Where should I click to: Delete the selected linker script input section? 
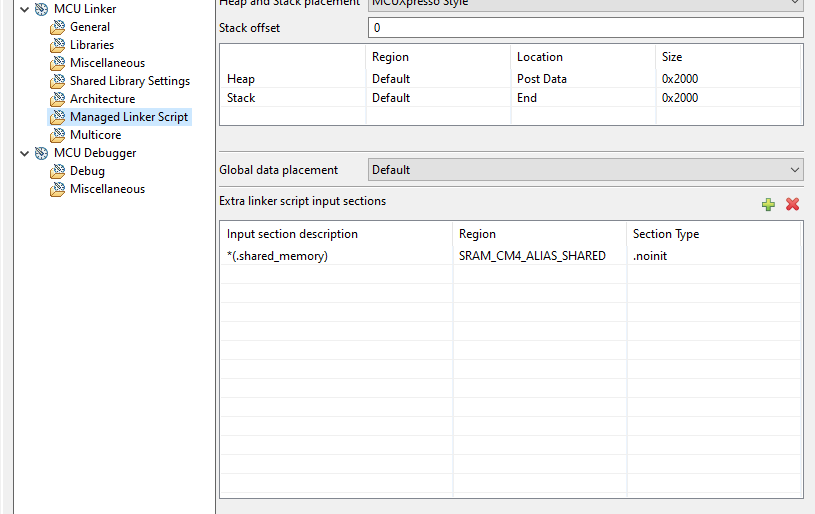(792, 204)
